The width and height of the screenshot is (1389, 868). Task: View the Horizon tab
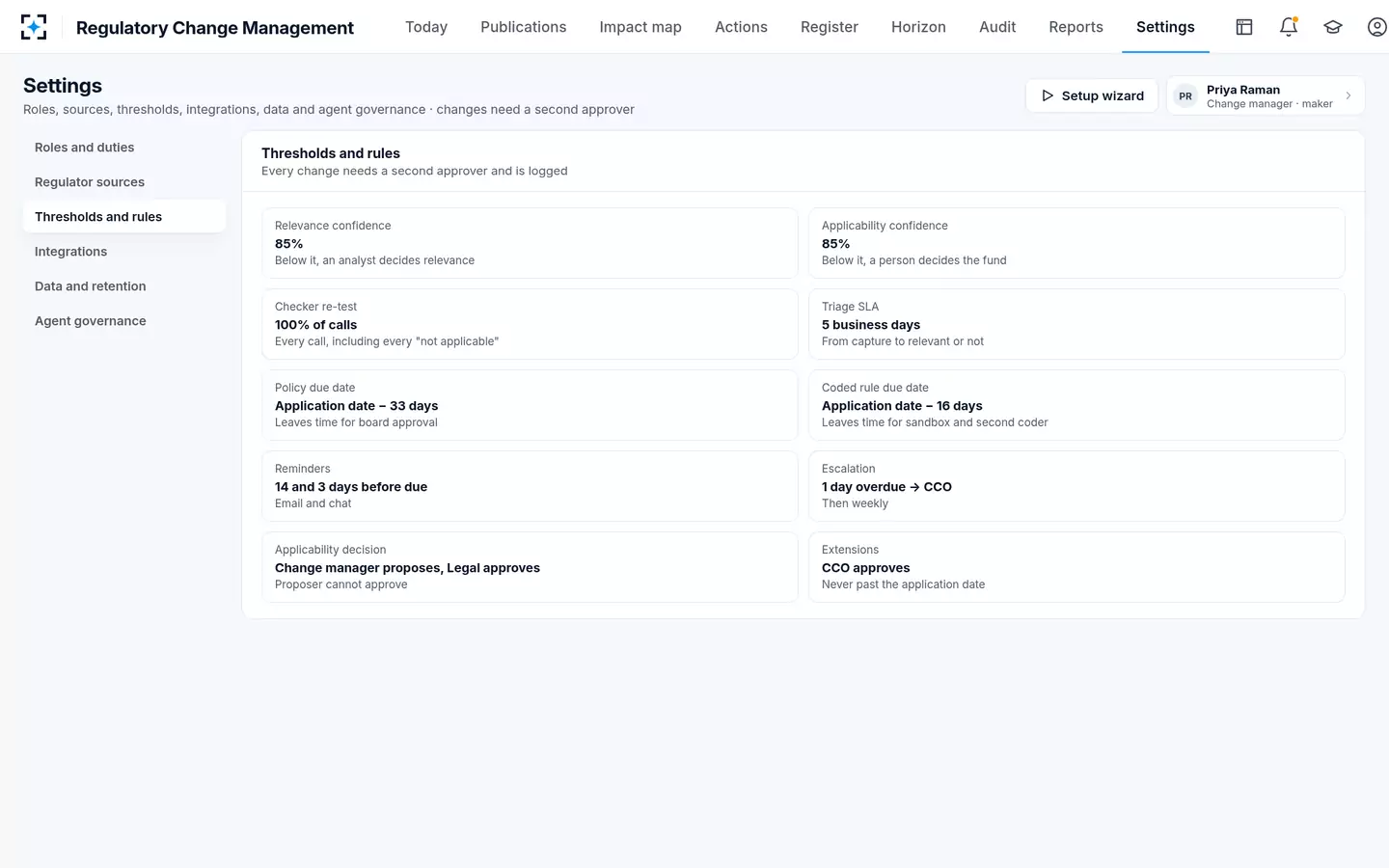pyautogui.click(x=918, y=27)
